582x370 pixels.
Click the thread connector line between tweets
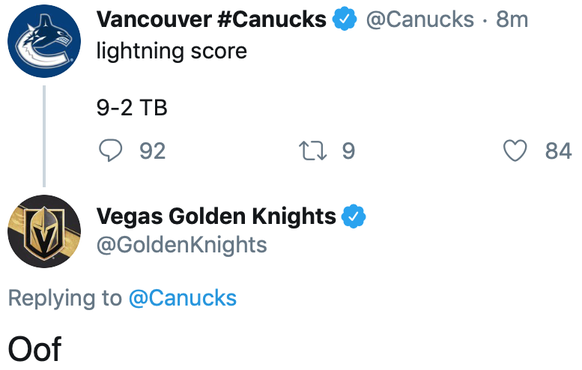tap(44, 136)
